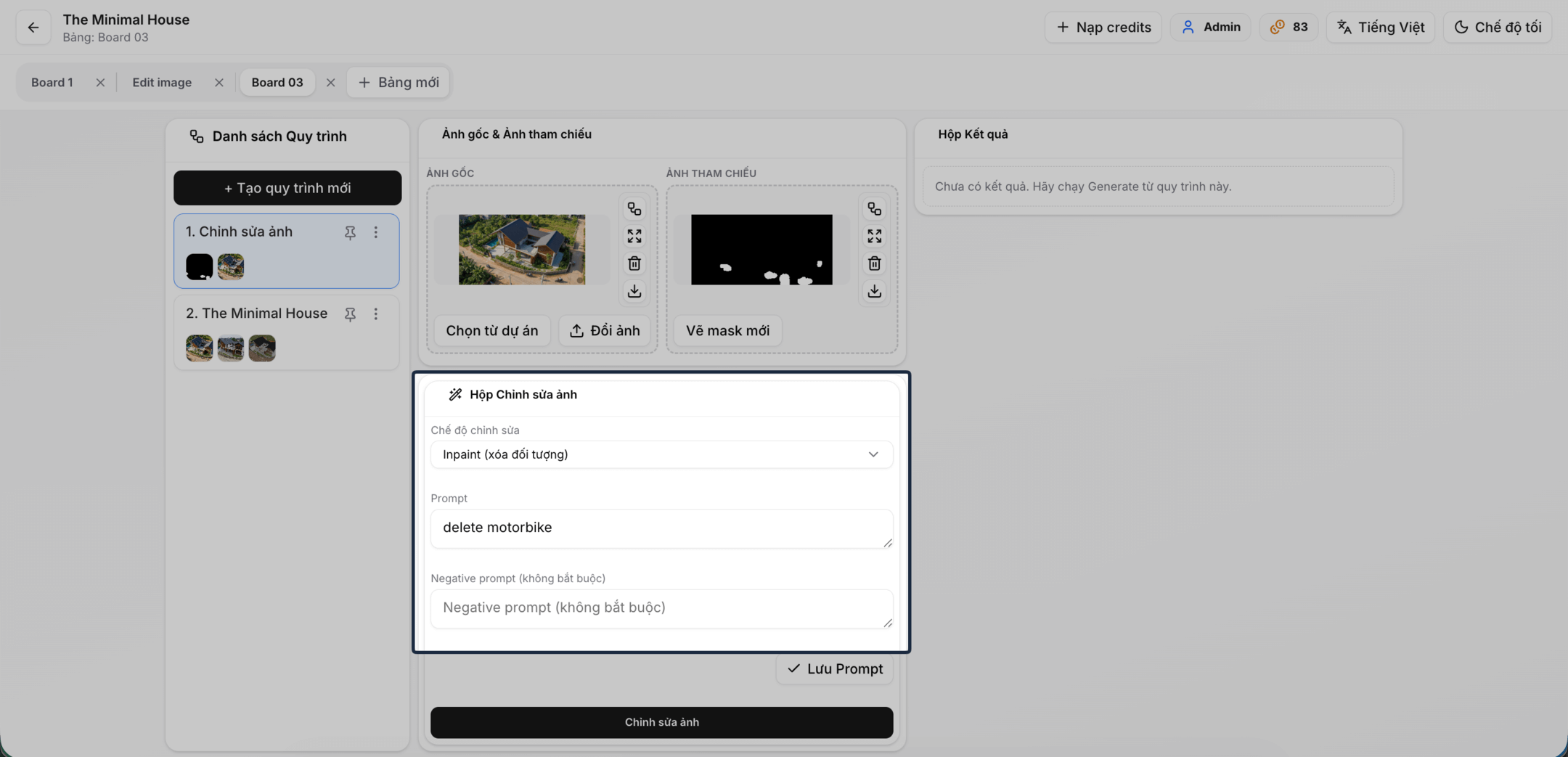Click Tạo quy trình mới button

(287, 188)
